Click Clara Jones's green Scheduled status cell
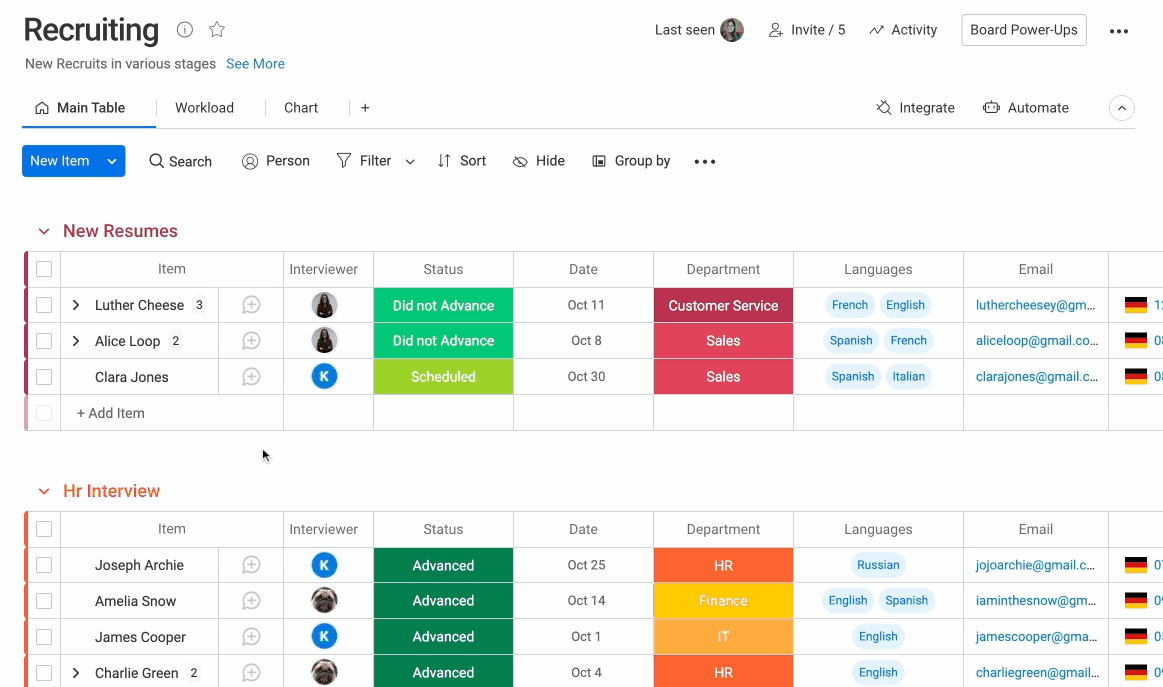This screenshot has height=687, width=1163. pyautogui.click(x=443, y=377)
